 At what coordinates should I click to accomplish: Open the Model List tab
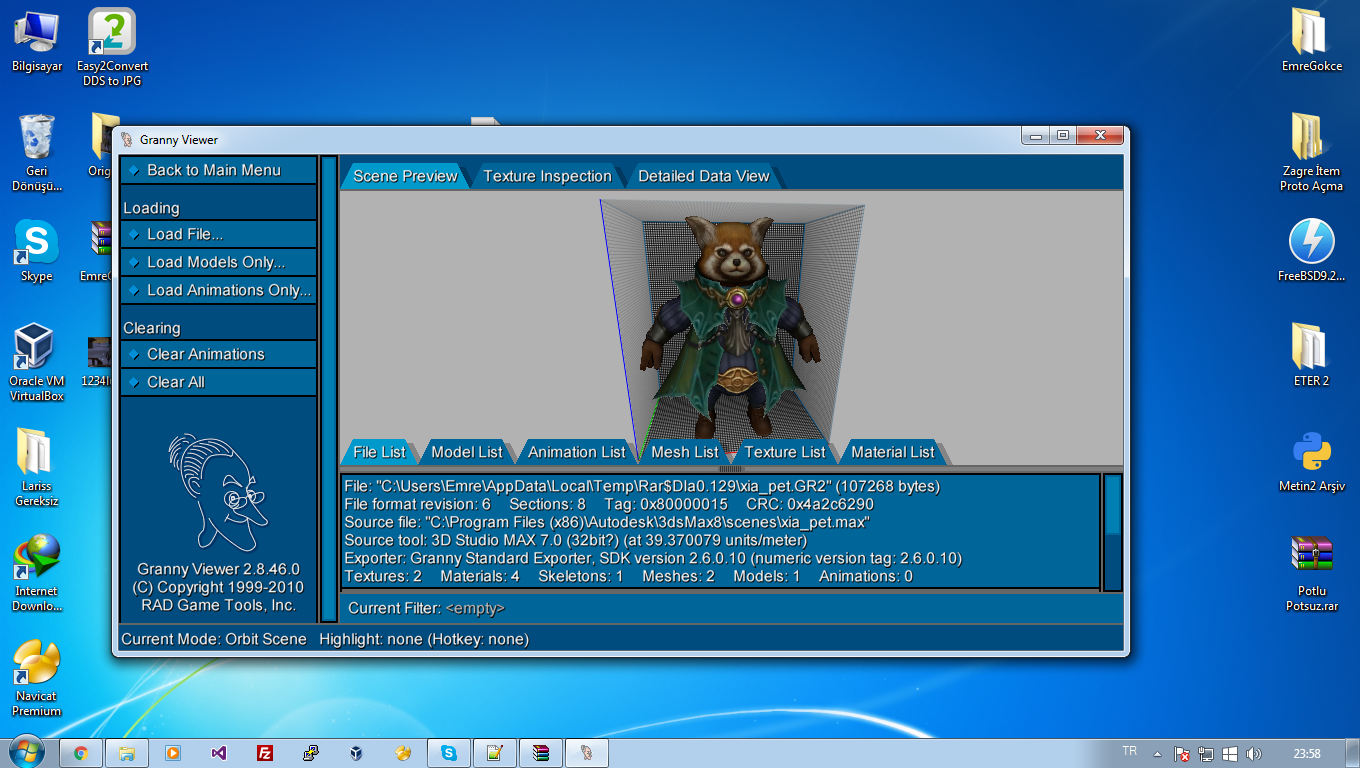pyautogui.click(x=467, y=452)
